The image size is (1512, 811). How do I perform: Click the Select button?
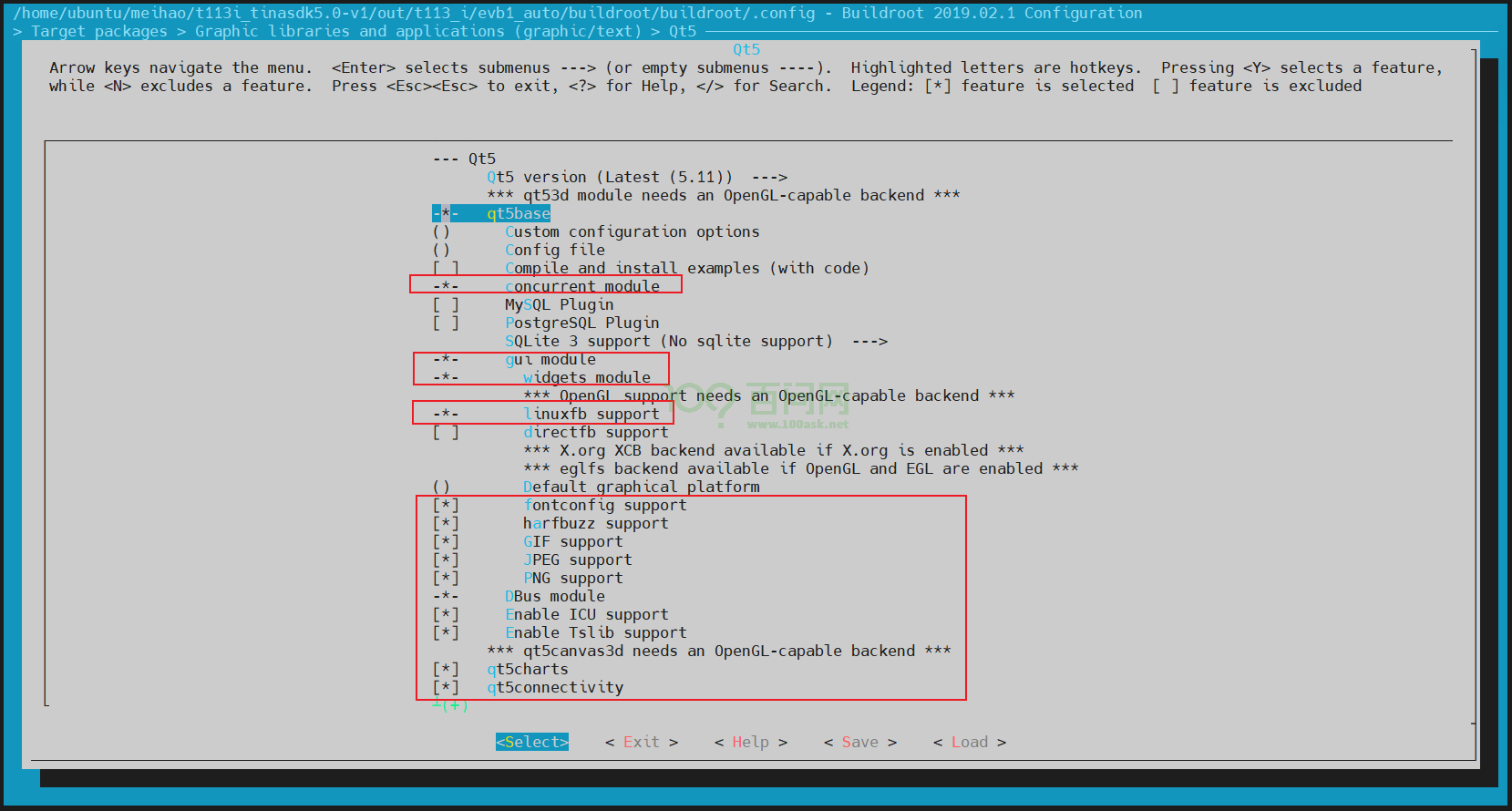pos(532,742)
